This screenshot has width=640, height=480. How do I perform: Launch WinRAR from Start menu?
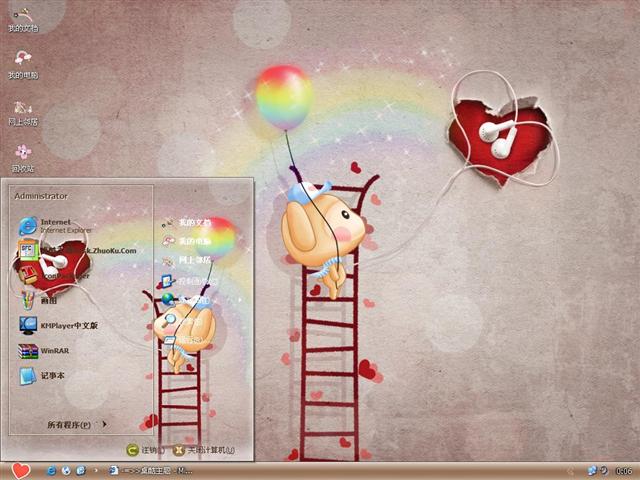click(x=44, y=351)
